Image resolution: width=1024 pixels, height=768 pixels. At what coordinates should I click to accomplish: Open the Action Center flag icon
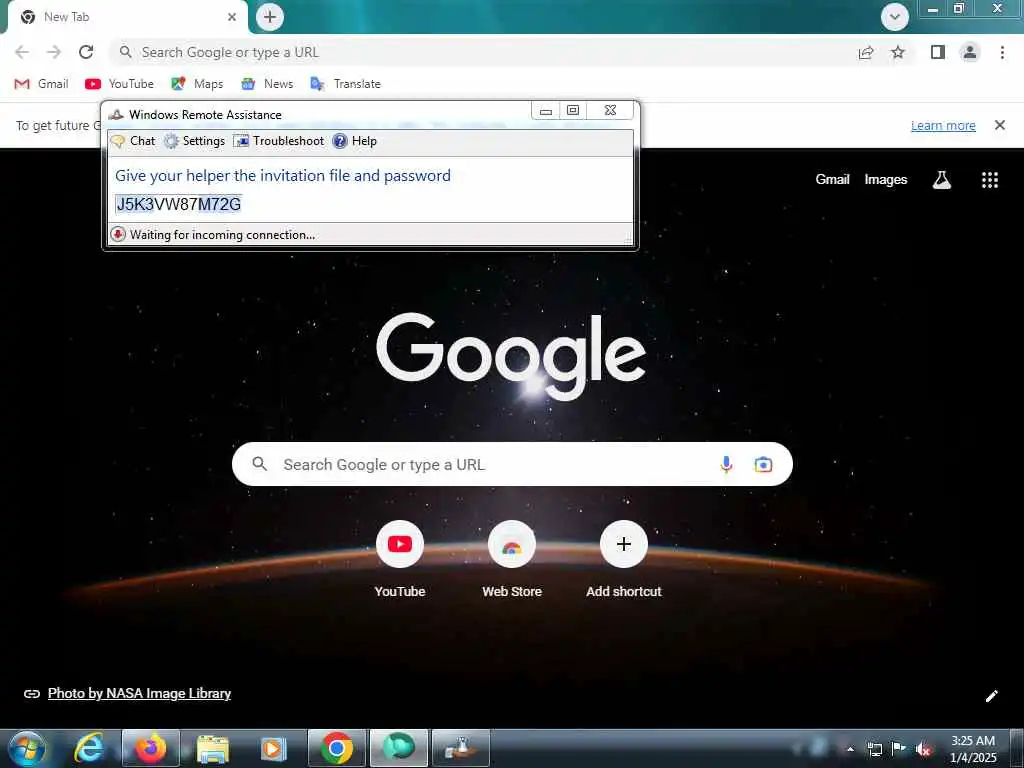[x=899, y=749]
